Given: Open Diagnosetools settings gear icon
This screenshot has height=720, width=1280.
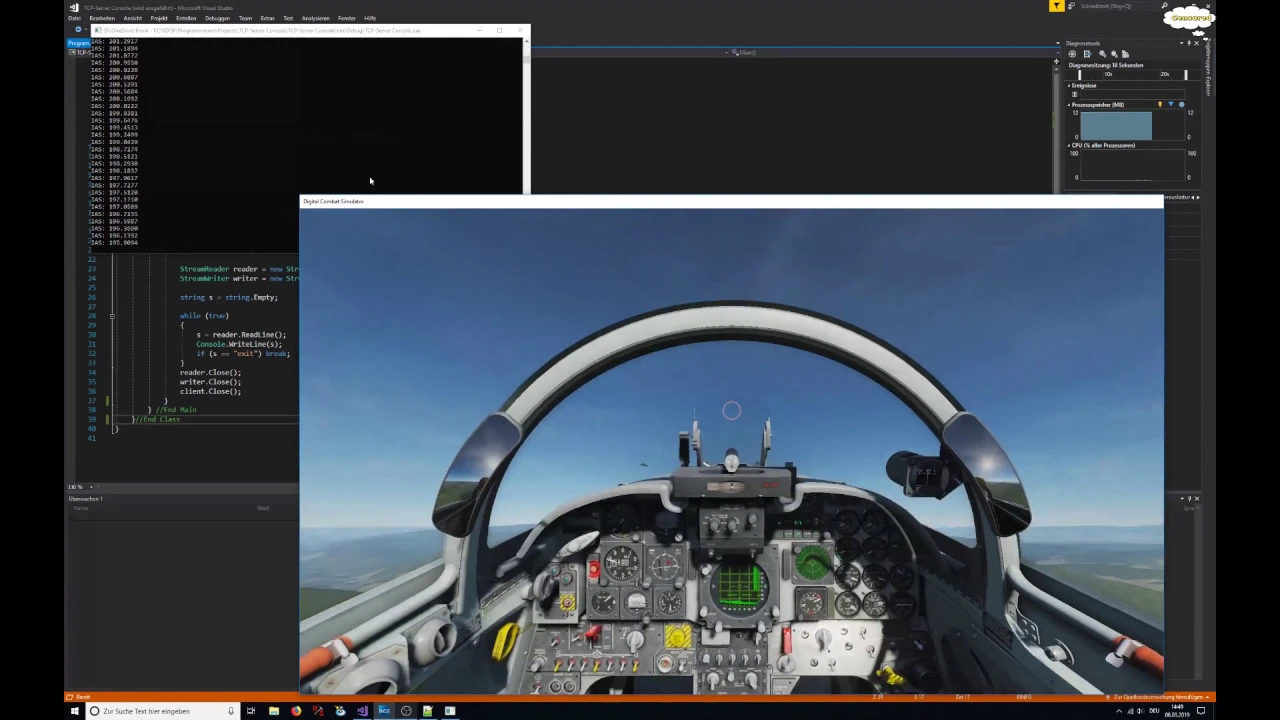Looking at the screenshot, I should click(x=1072, y=54).
